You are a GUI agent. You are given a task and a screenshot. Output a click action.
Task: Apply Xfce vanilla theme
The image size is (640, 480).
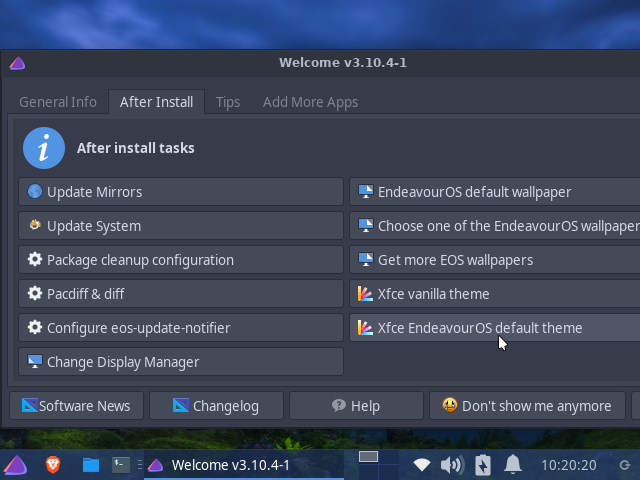[x=495, y=294]
